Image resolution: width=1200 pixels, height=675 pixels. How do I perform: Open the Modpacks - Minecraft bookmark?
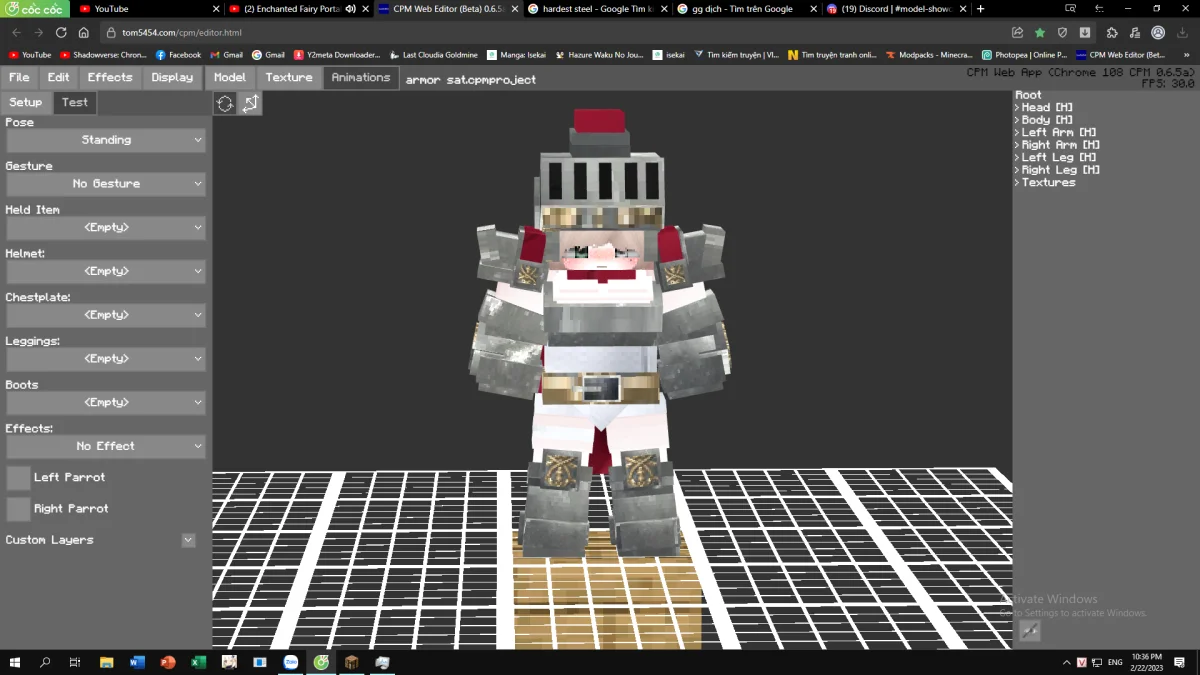[930, 55]
